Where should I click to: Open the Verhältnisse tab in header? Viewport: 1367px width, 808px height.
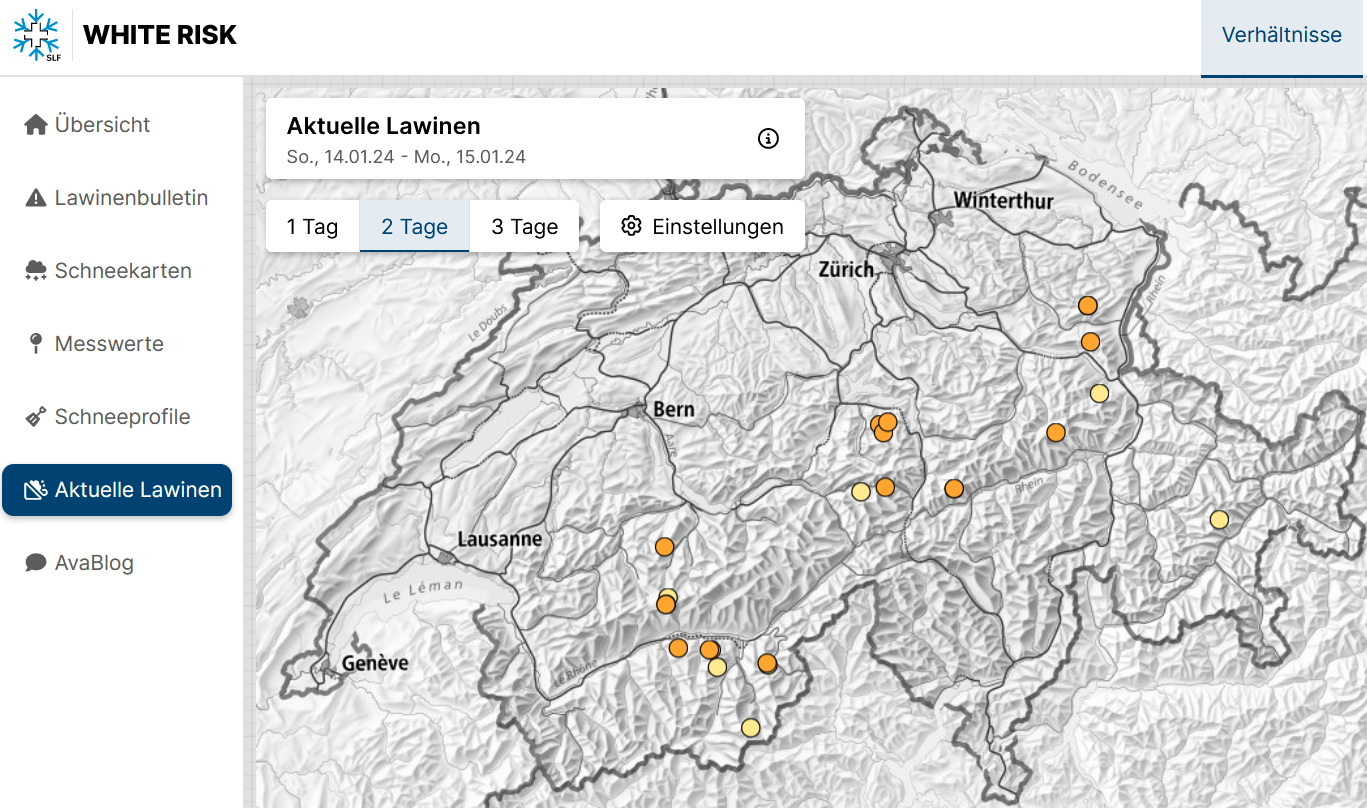1281,36
